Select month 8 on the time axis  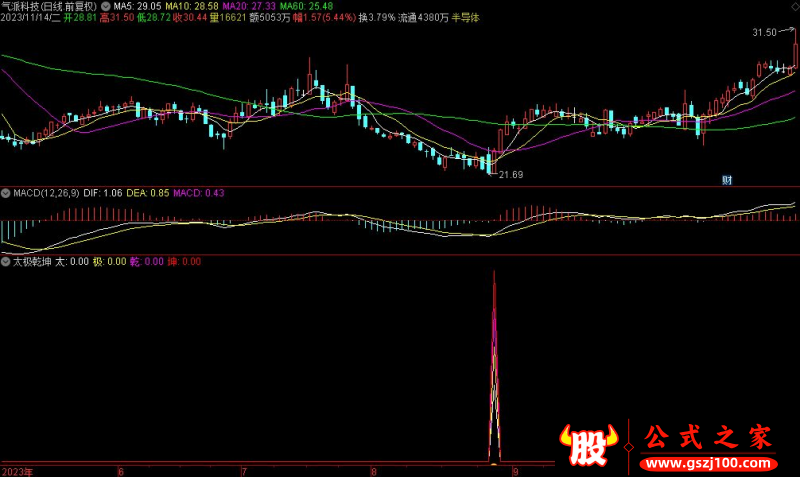373,471
